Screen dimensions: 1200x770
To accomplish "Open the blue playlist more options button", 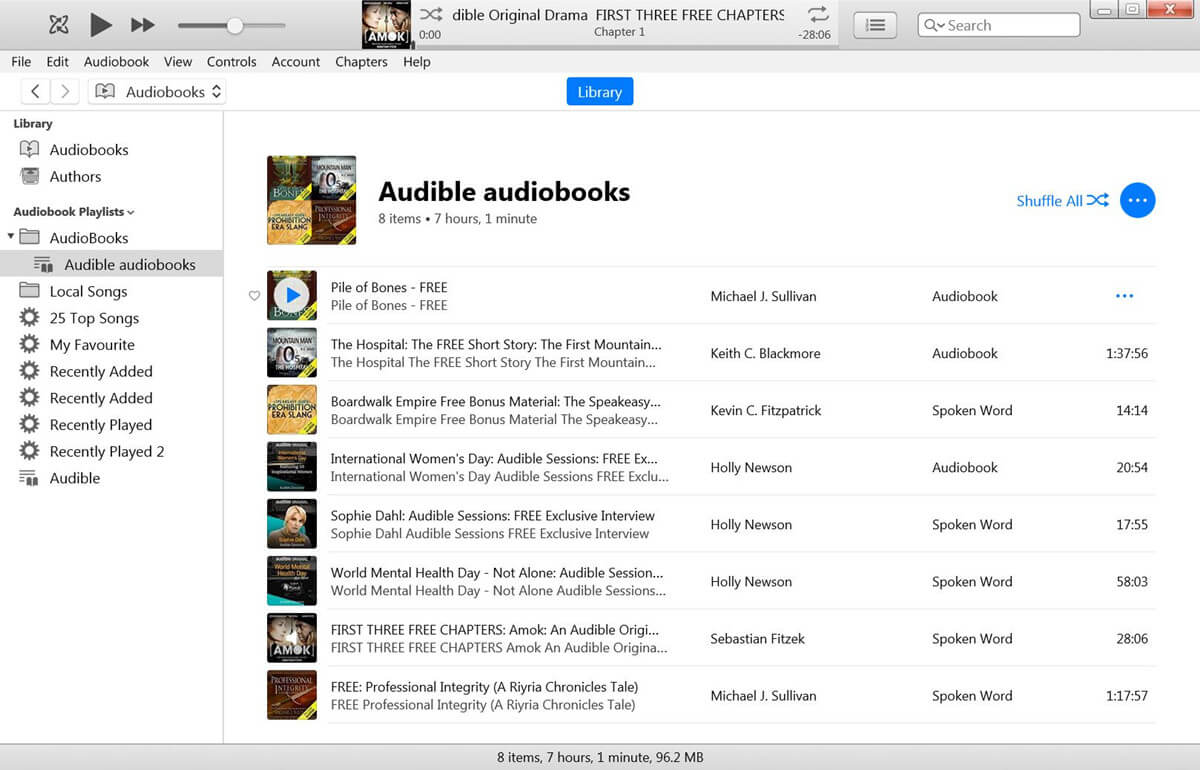I will tap(1137, 200).
